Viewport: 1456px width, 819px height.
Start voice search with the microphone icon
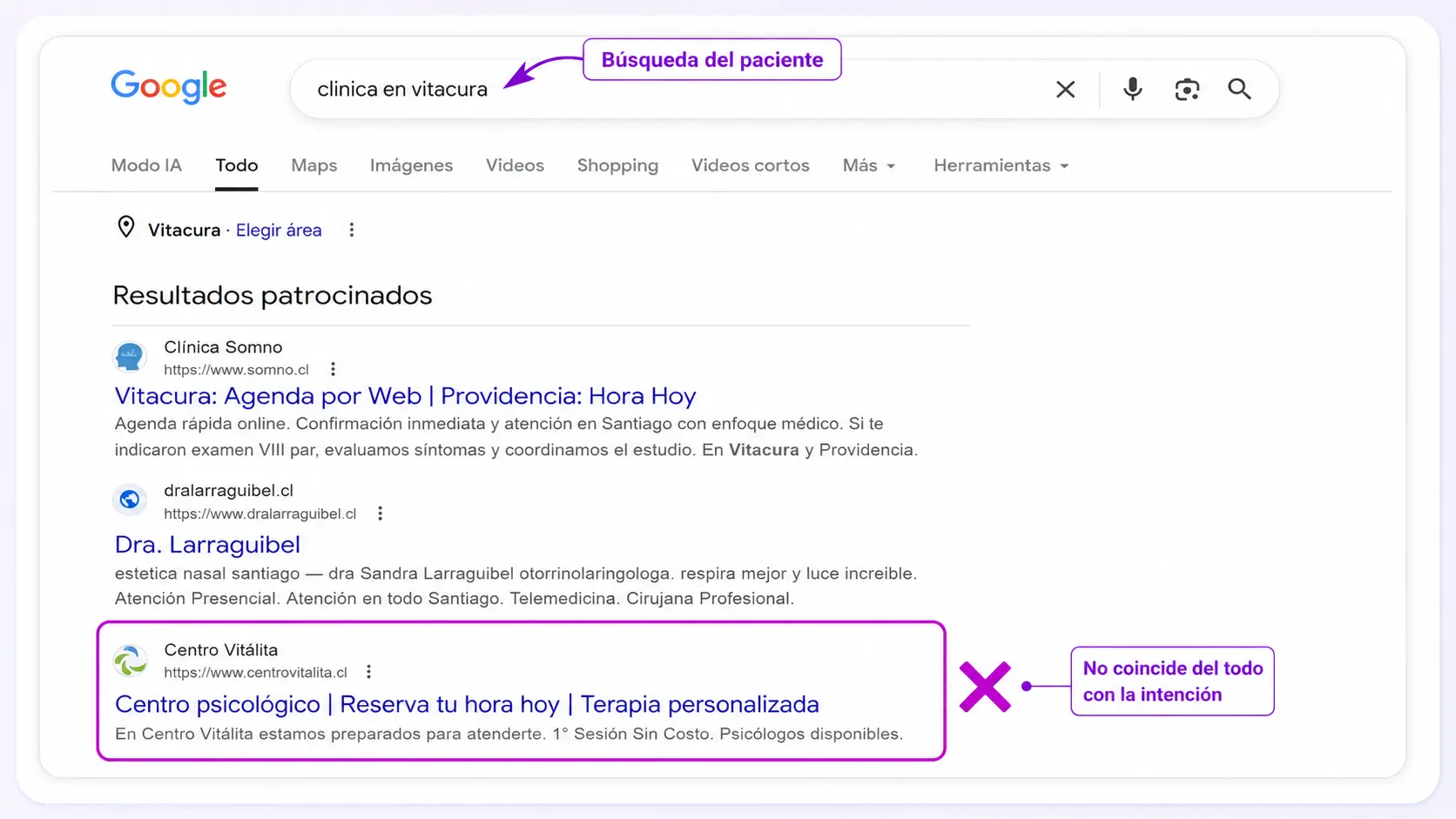pyautogui.click(x=1132, y=89)
